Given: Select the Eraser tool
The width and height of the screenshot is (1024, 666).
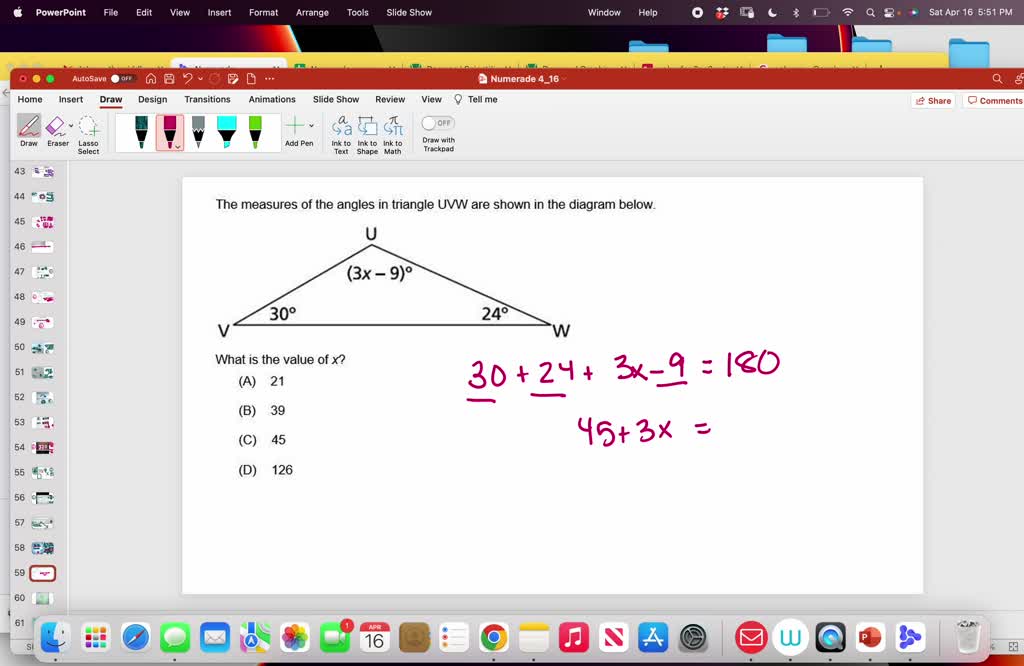Looking at the screenshot, I should tap(57, 130).
